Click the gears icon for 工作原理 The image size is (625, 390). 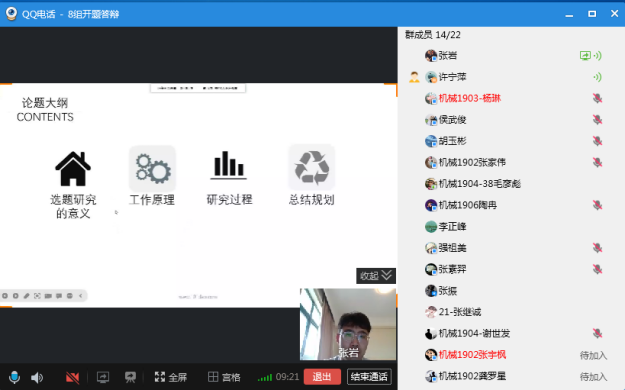click(x=152, y=168)
